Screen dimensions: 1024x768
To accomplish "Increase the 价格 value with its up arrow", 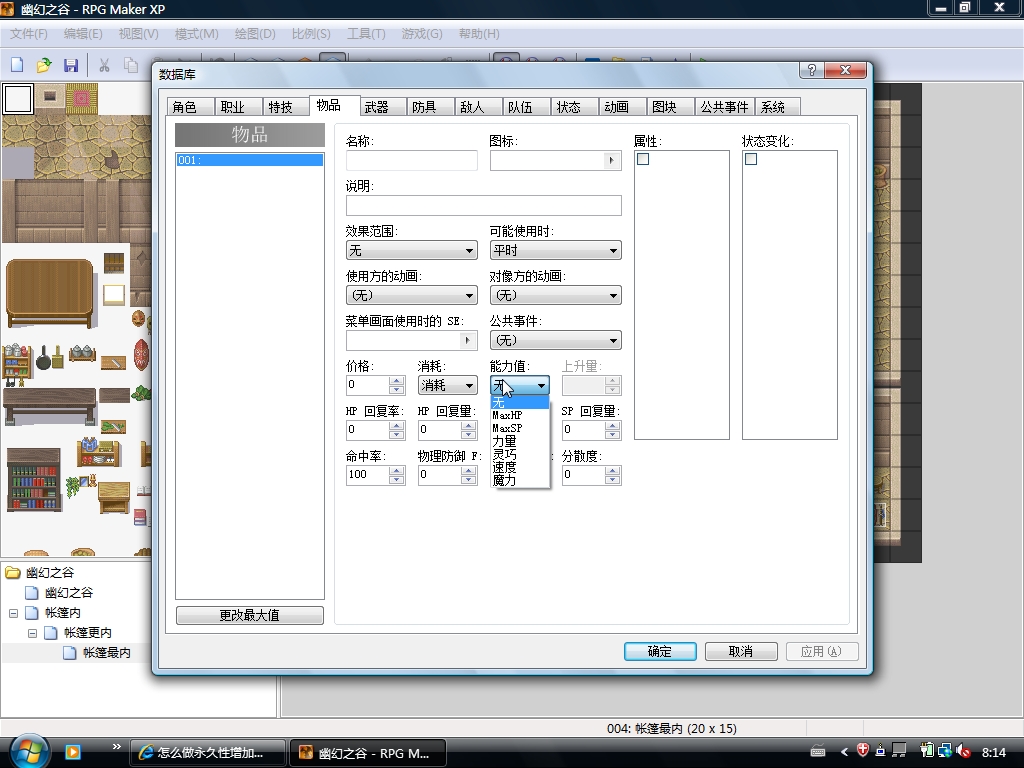I will tap(396, 380).
